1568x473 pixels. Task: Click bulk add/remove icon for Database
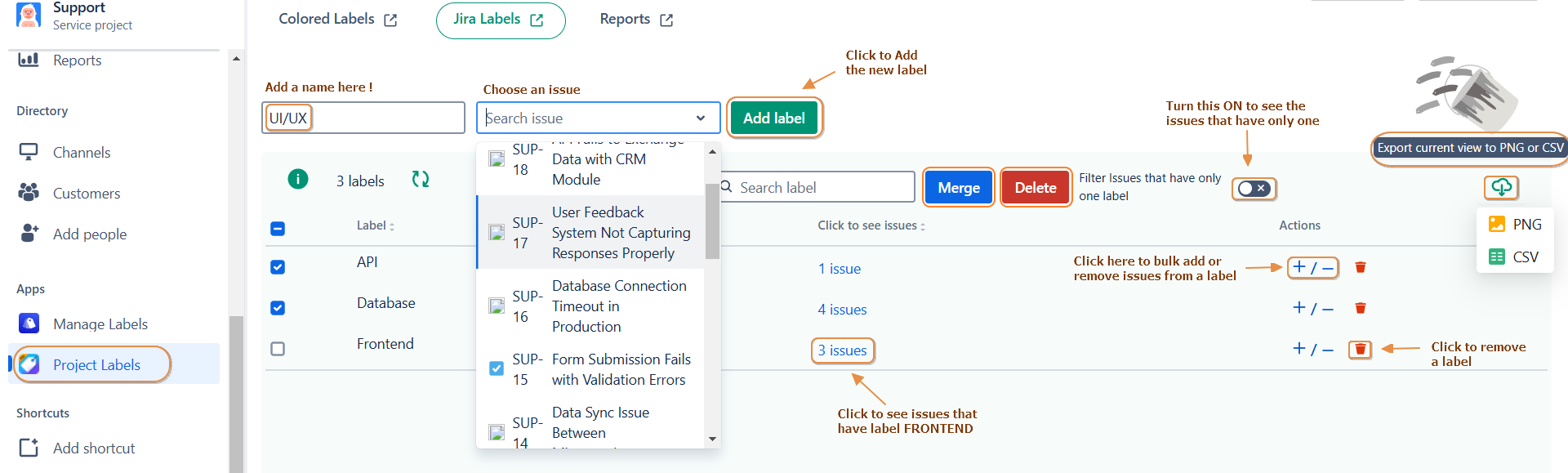pos(1312,308)
